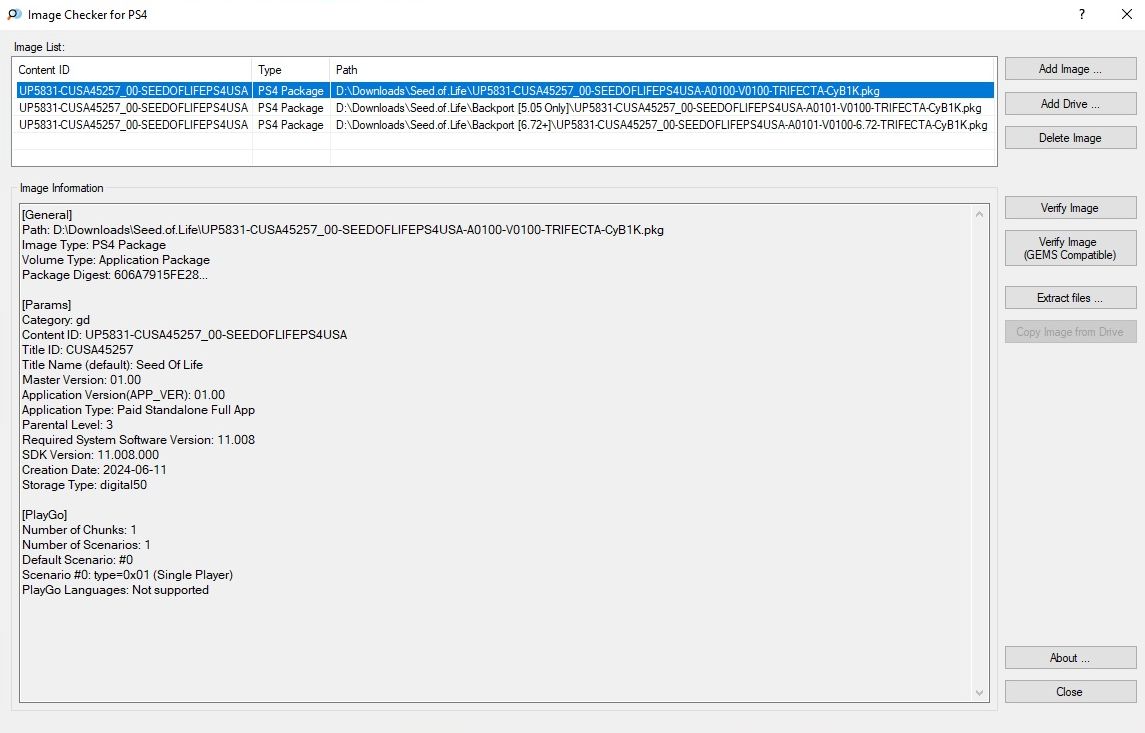Click the Path column header
This screenshot has height=733, width=1145.
pyautogui.click(x=662, y=70)
